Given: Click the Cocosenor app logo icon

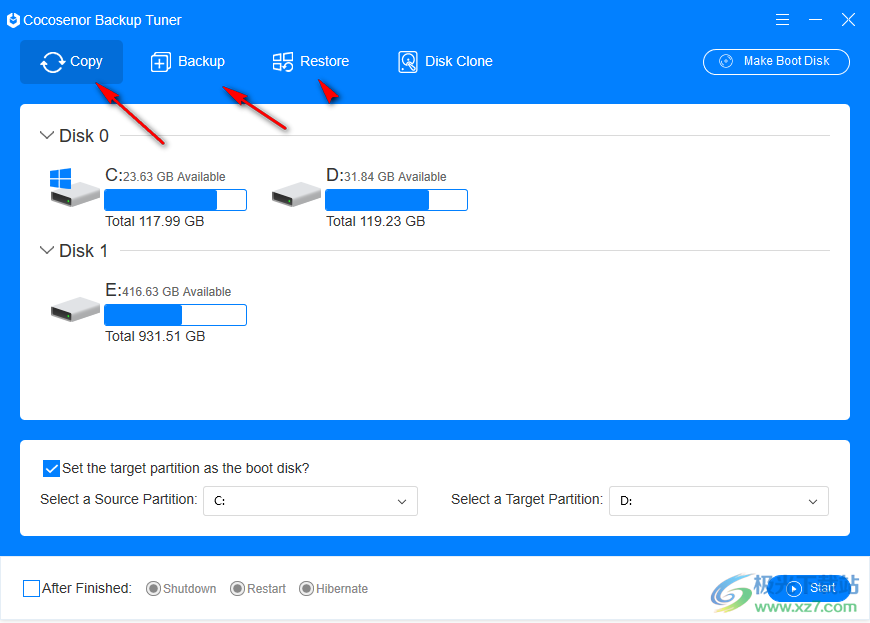Looking at the screenshot, I should (13, 20).
